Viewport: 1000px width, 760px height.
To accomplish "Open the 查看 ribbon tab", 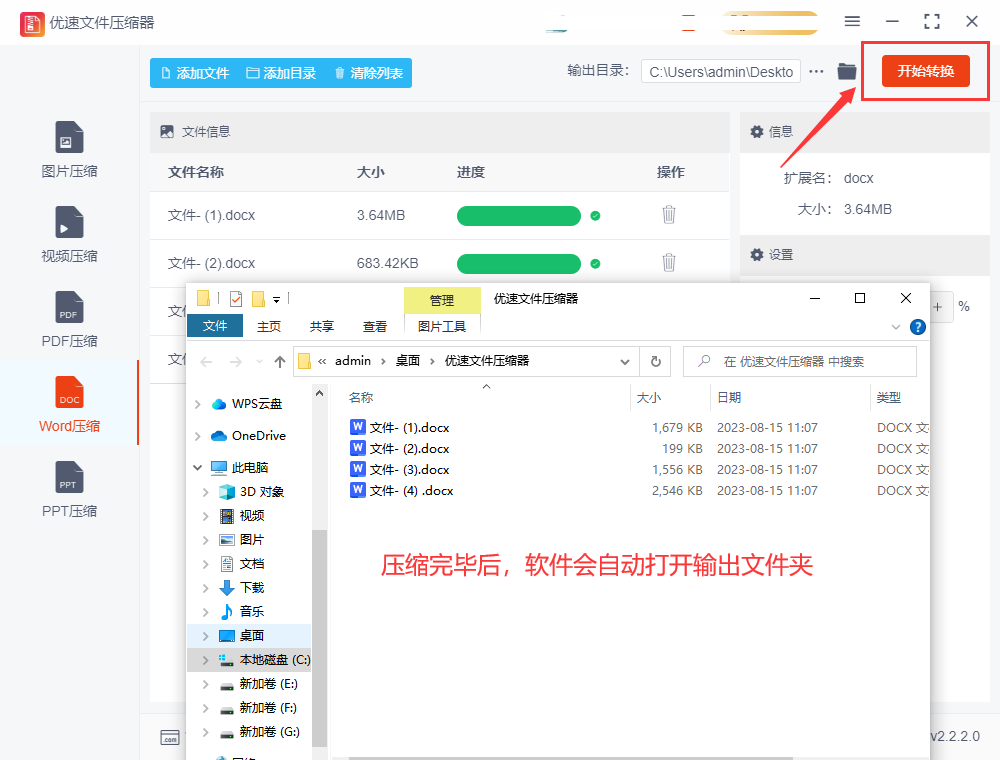I will click(374, 326).
